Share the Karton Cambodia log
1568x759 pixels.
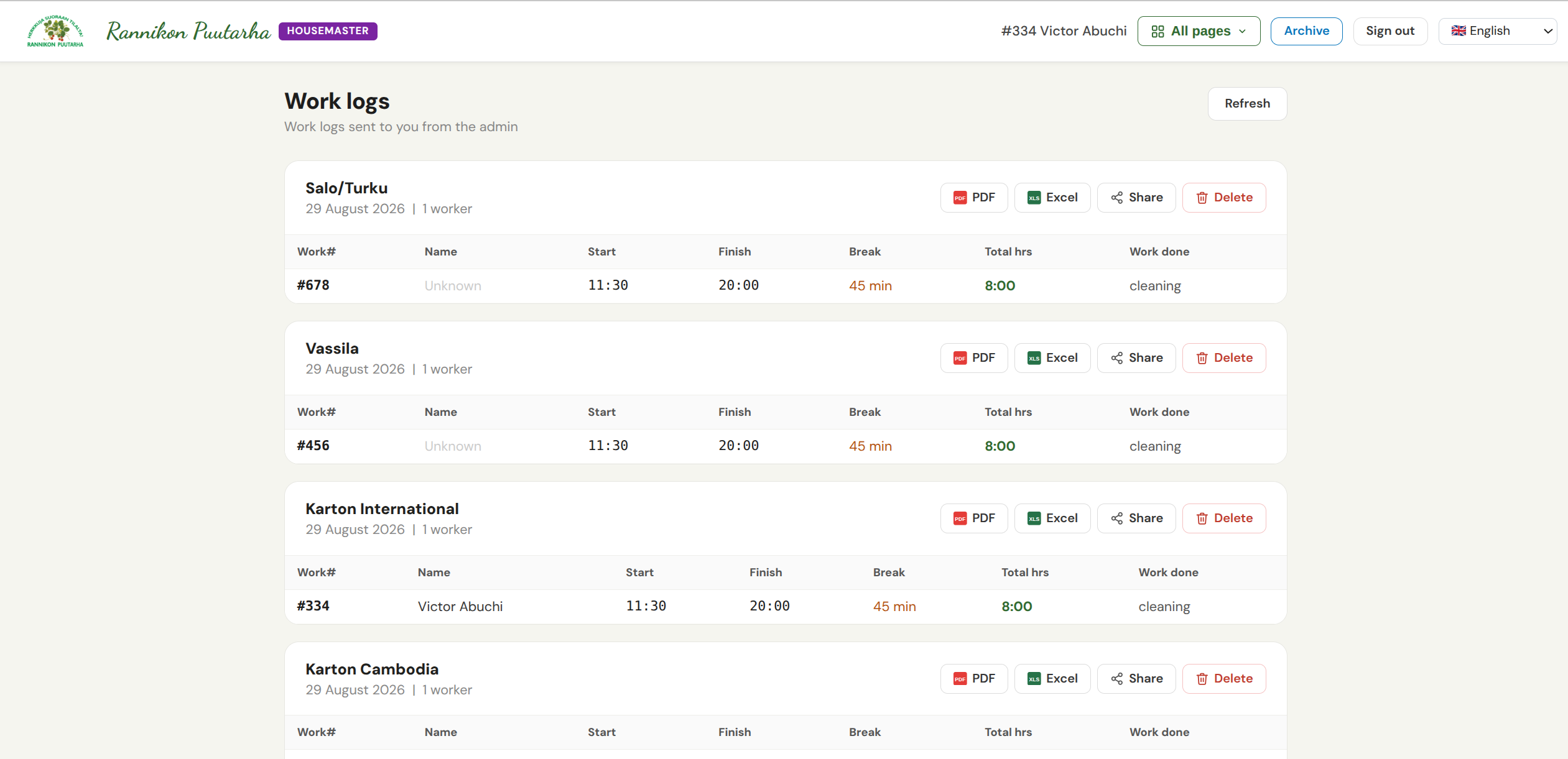tap(1136, 679)
